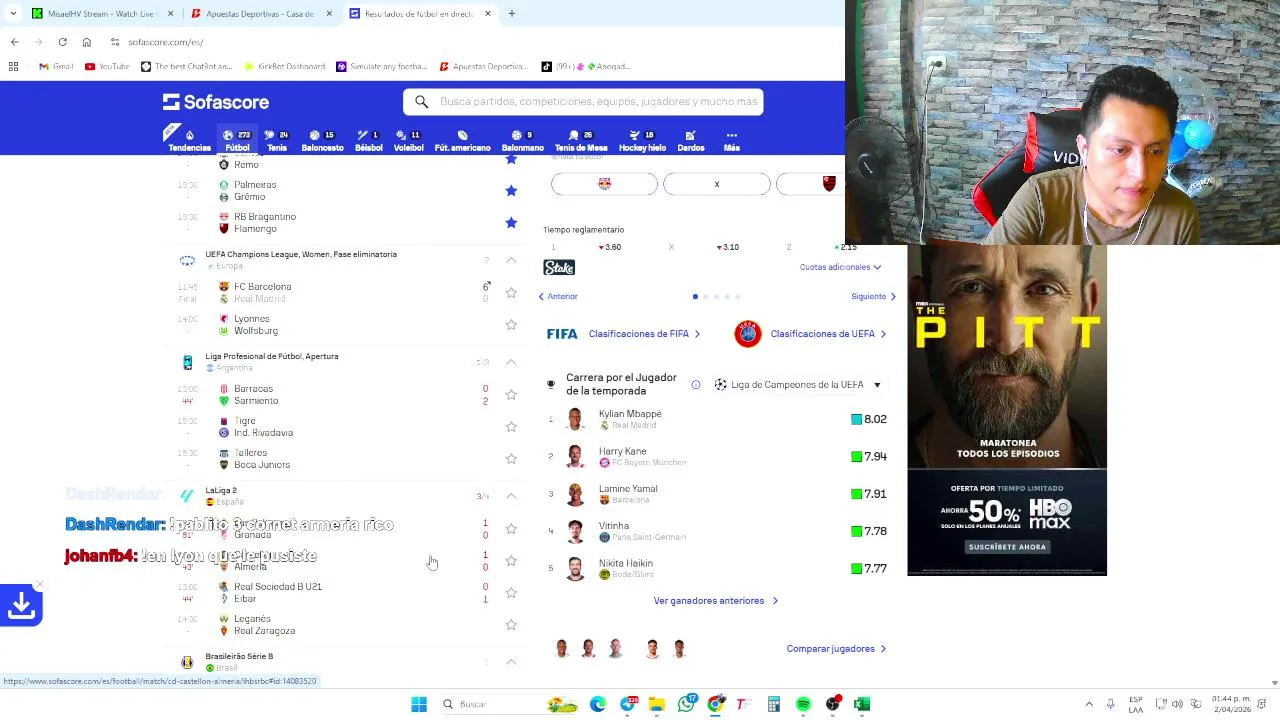1280x720 pixels.
Task: Reload the page in the browser
Action: coord(62,42)
